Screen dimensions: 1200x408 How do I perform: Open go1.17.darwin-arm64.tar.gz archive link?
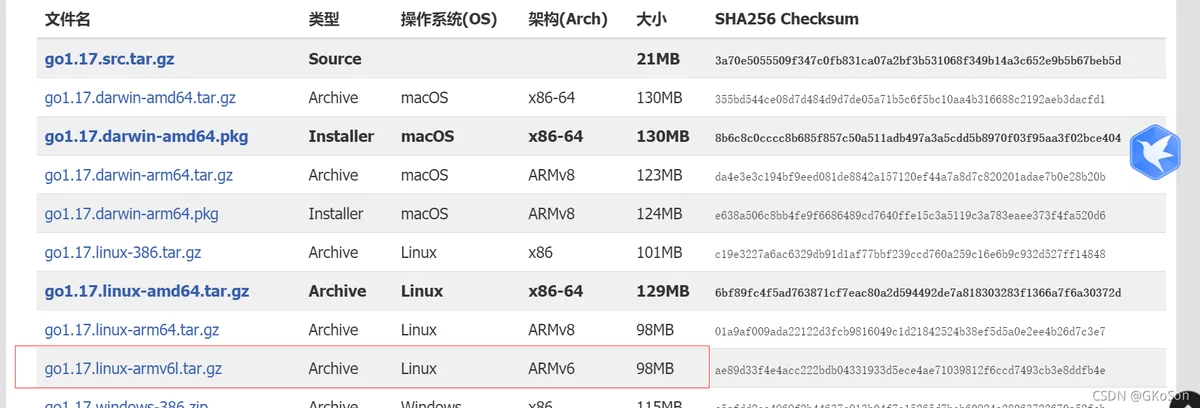point(138,175)
